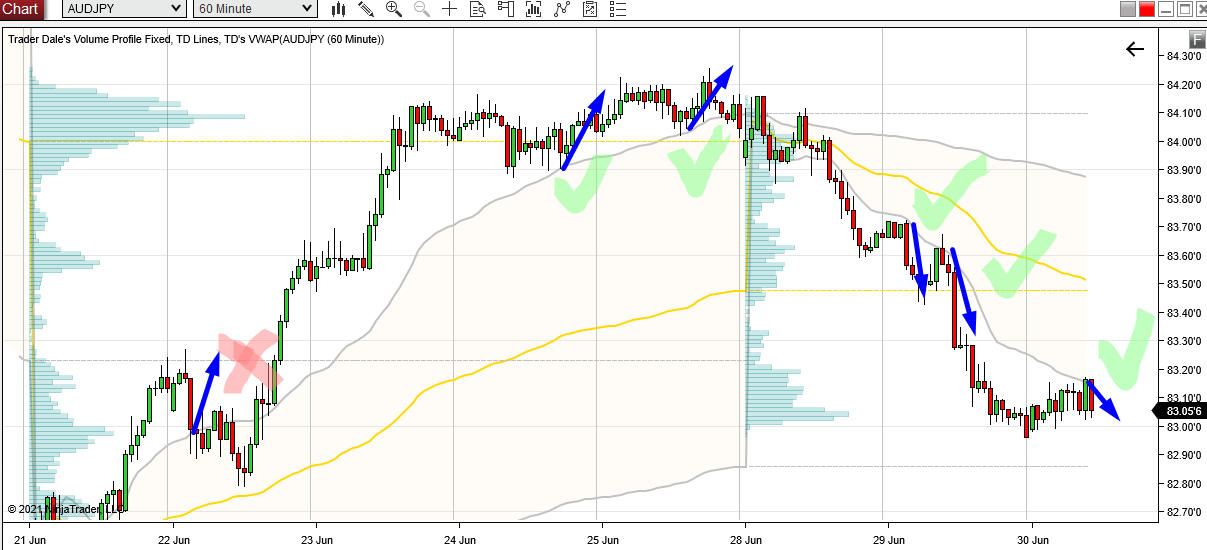Click the zoom in magnifier icon
Viewport: 1207px width, 550px height.
[x=394, y=9]
